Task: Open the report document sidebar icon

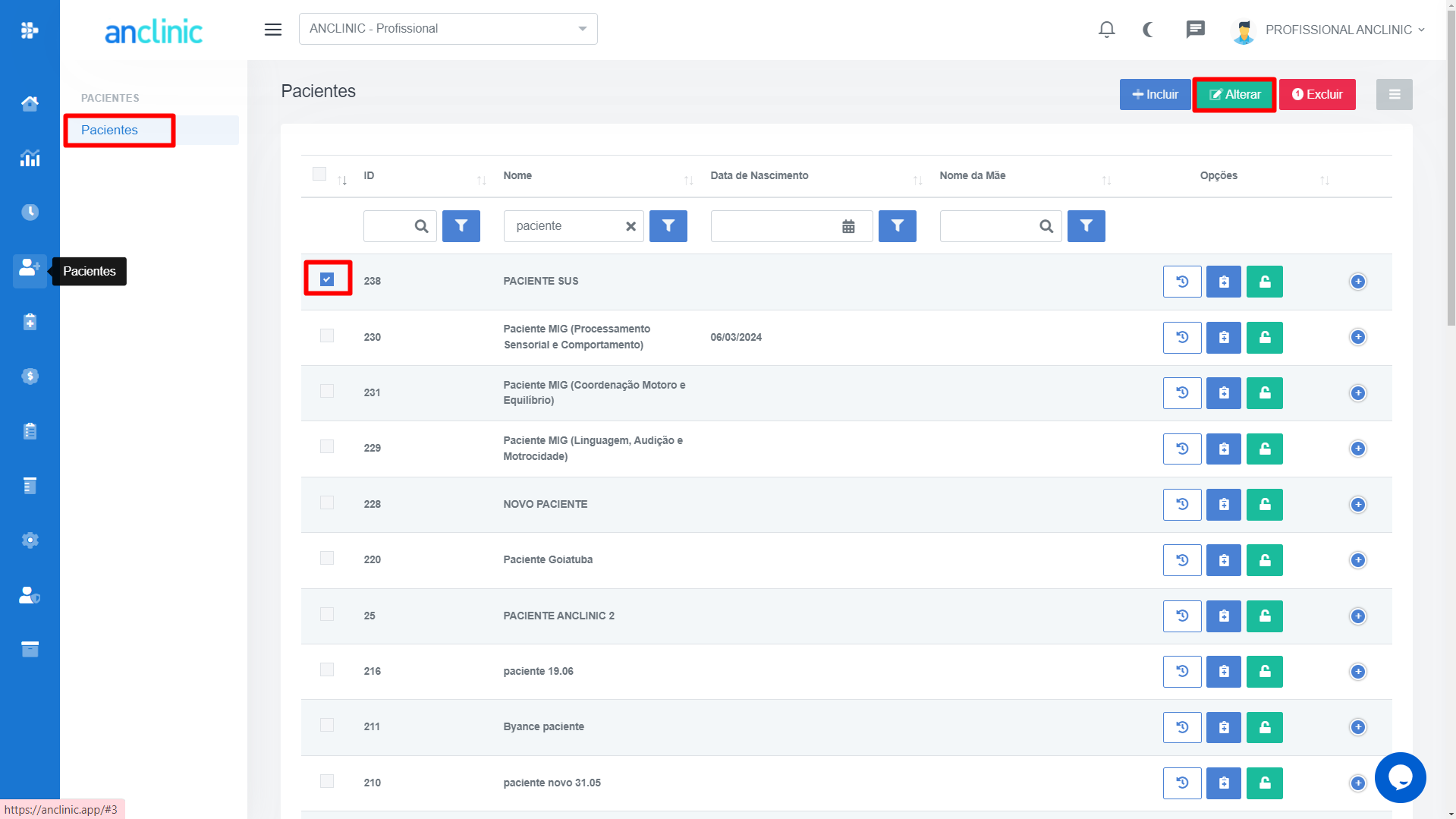Action: pos(30,486)
